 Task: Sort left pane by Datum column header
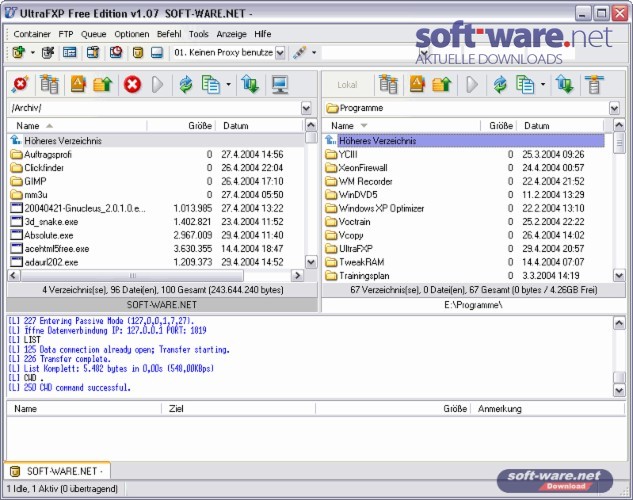pyautogui.click(x=259, y=126)
